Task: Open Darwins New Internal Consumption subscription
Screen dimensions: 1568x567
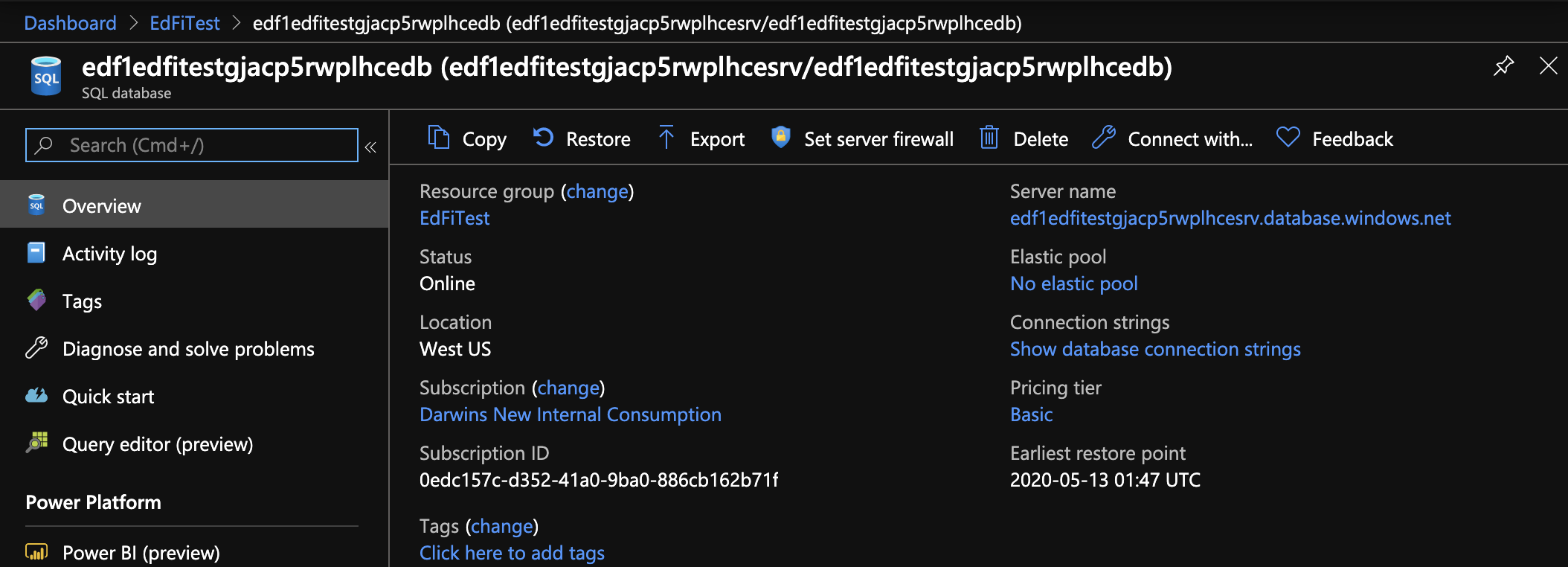Action: pos(571,414)
